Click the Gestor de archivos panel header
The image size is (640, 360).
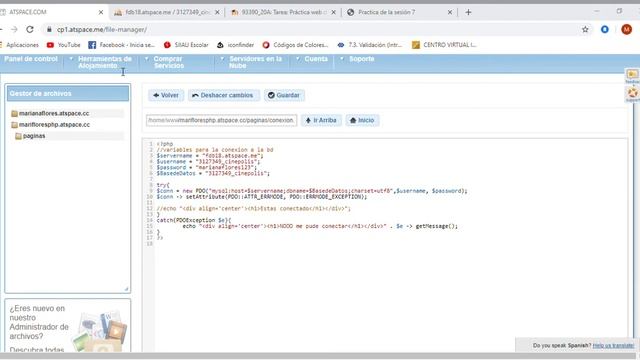coord(68,93)
